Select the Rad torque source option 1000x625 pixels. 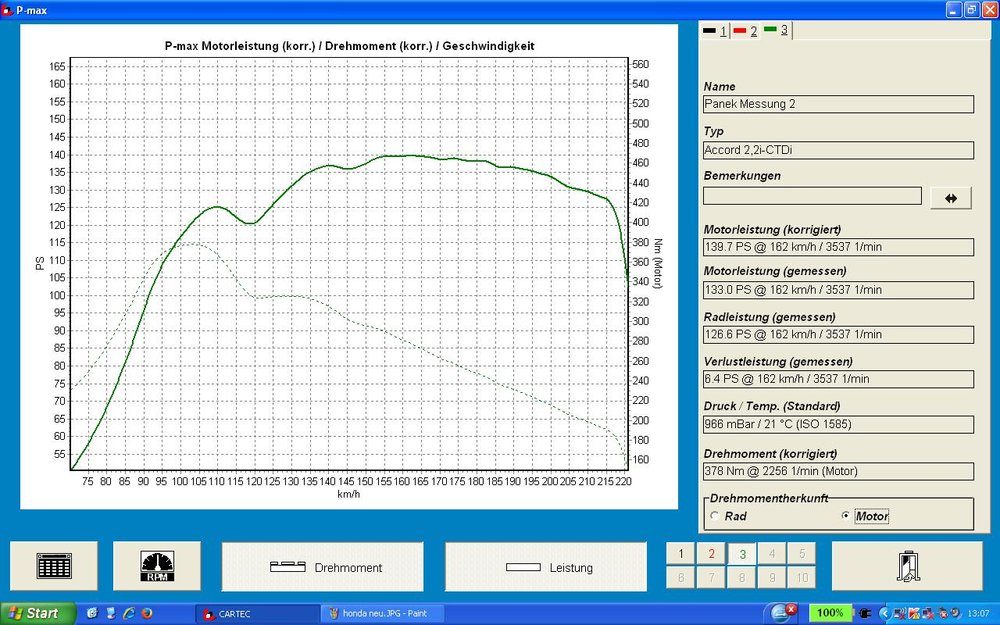714,516
